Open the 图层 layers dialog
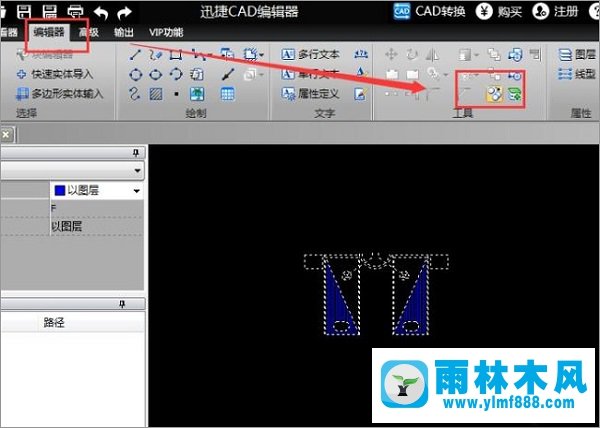The width and height of the screenshot is (600, 428). pyautogui.click(x=577, y=55)
